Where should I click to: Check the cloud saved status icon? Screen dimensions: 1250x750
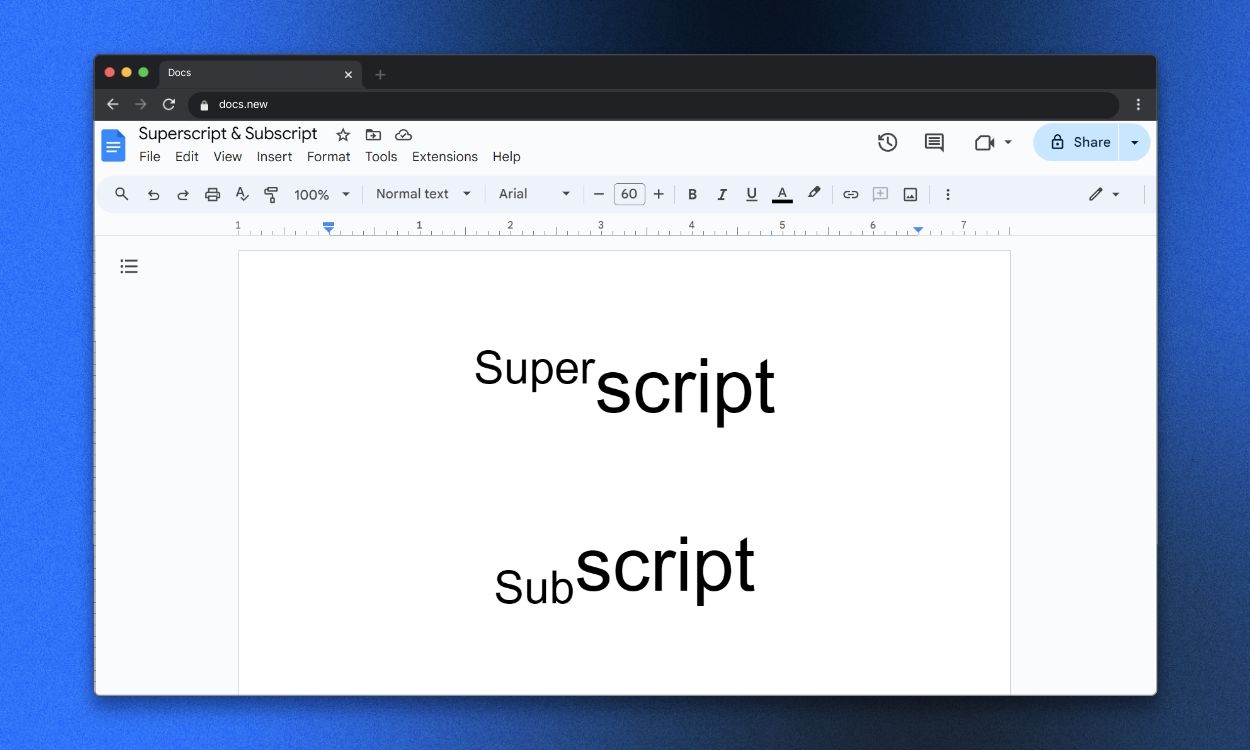click(x=403, y=135)
